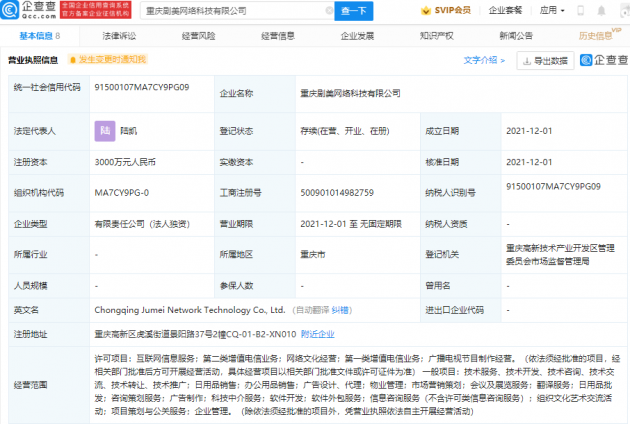Select company name 重庆剧美网络科技有限公司 in table
The image size is (630, 424).
click(350, 93)
